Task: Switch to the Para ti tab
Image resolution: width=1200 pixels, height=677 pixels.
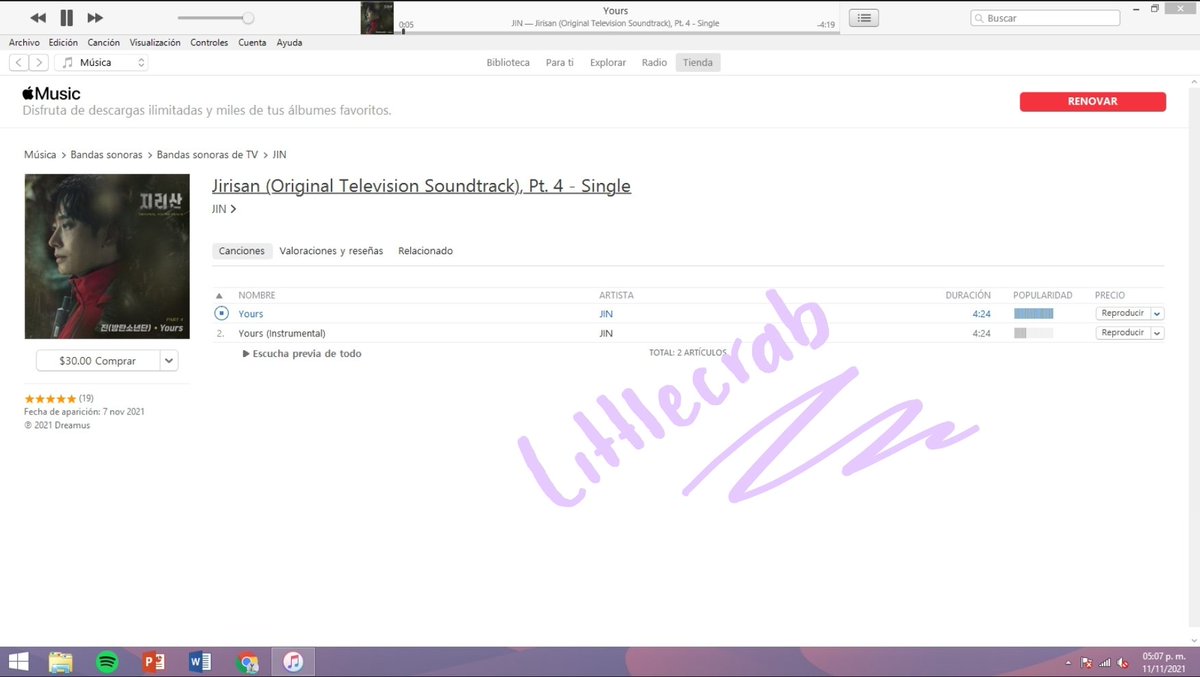Action: [560, 62]
